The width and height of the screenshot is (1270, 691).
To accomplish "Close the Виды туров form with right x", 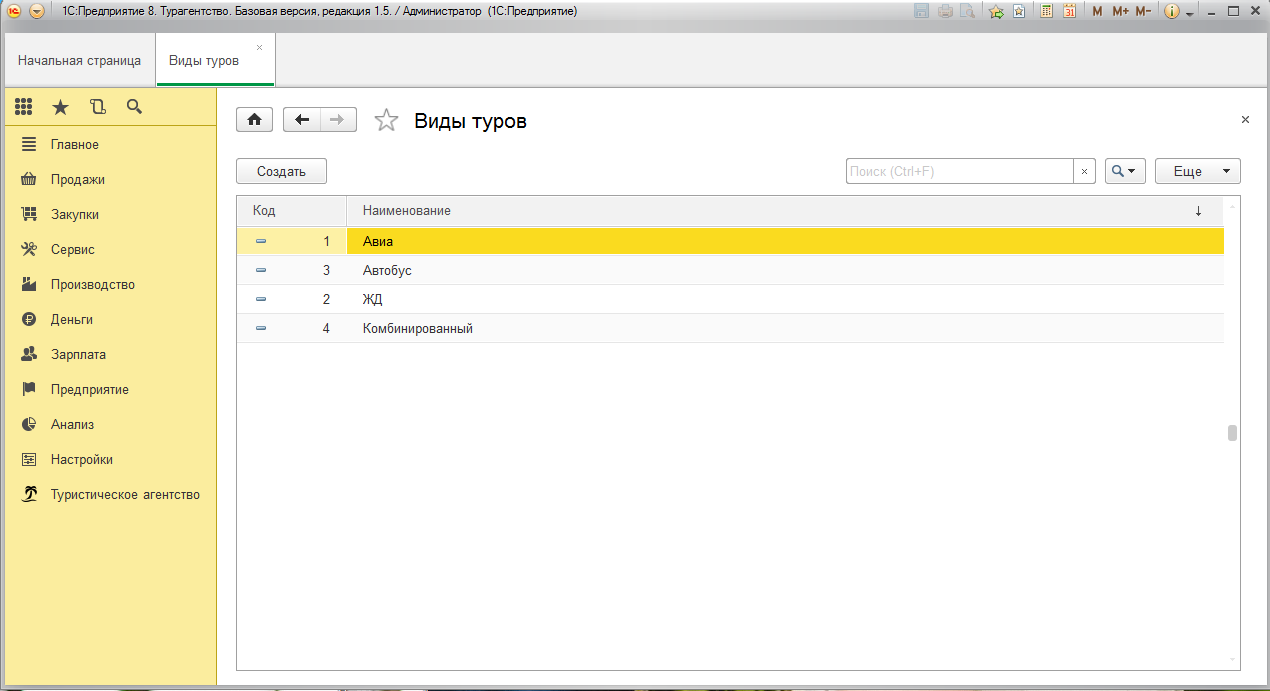I will pos(1245,119).
